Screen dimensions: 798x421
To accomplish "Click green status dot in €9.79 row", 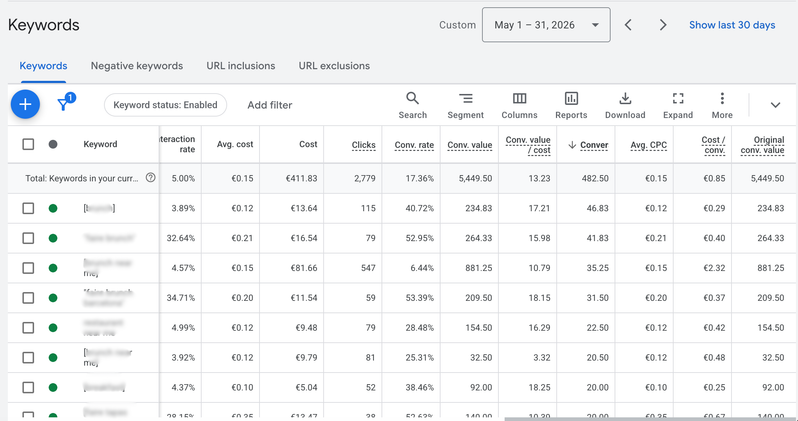I will pyautogui.click(x=53, y=357).
